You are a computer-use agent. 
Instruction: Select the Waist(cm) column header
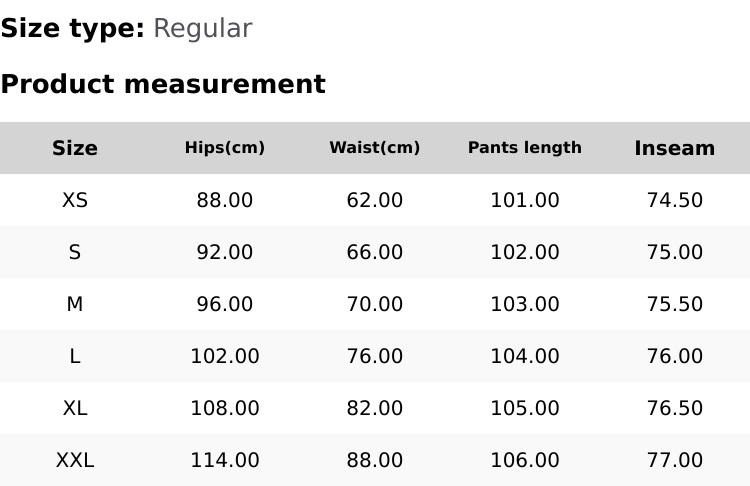point(375,148)
